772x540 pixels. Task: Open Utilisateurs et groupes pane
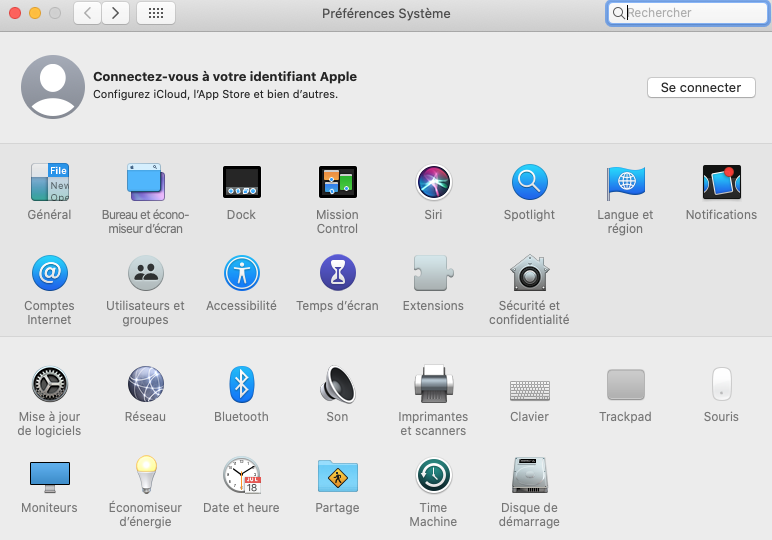(x=146, y=273)
